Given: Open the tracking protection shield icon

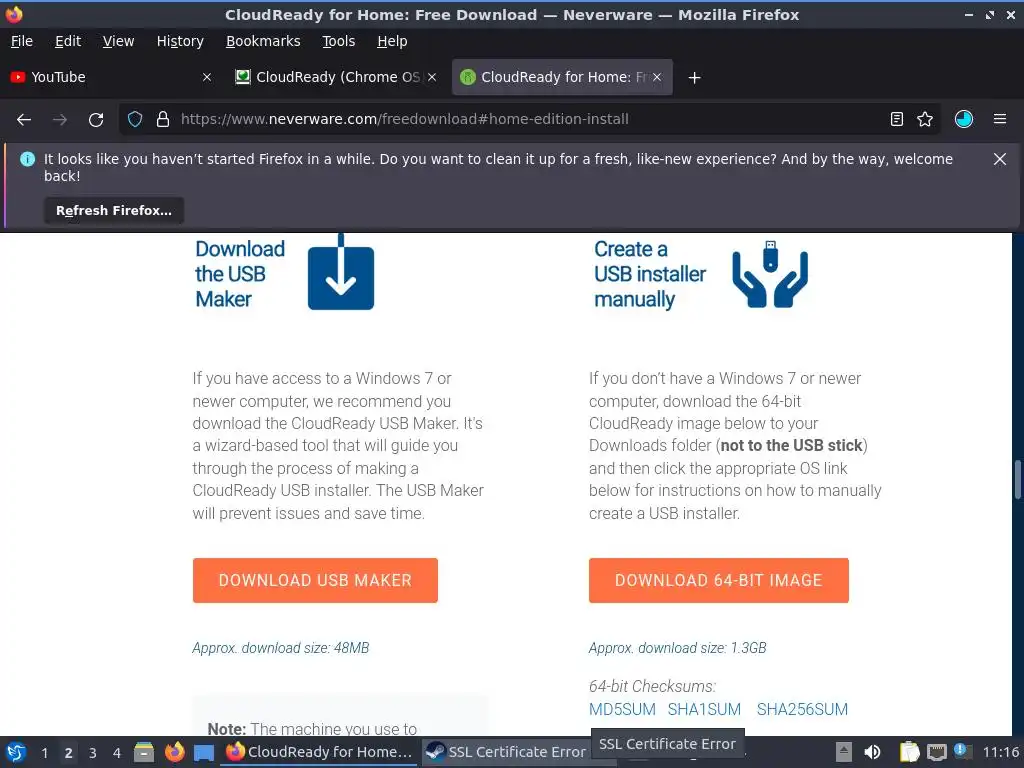Looking at the screenshot, I should [x=135, y=119].
